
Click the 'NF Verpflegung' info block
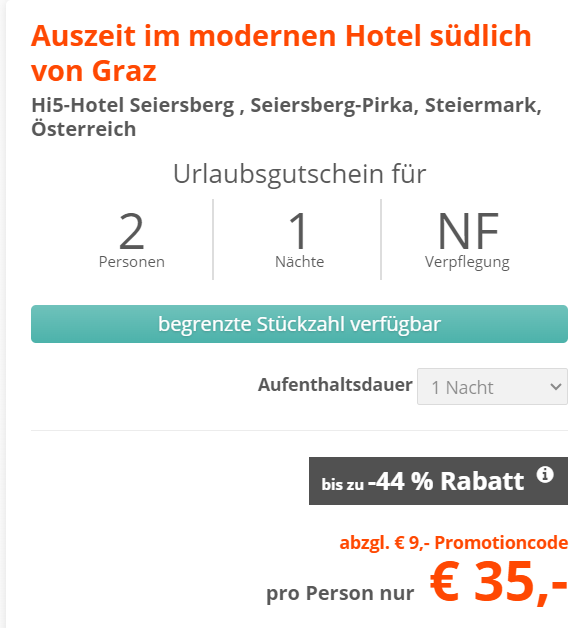pyautogui.click(x=467, y=240)
